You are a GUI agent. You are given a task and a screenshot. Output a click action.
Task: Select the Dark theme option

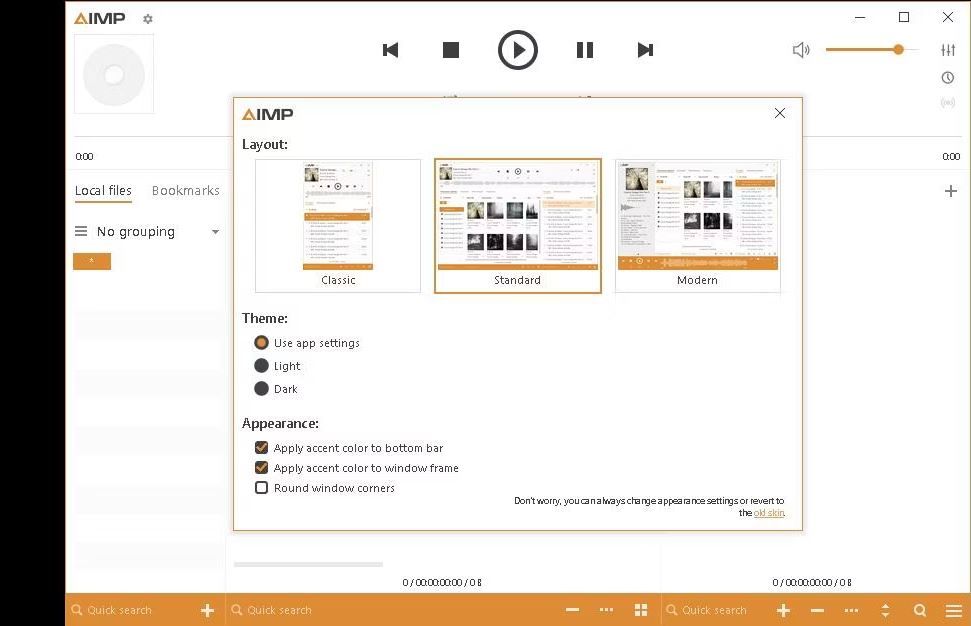276,389
